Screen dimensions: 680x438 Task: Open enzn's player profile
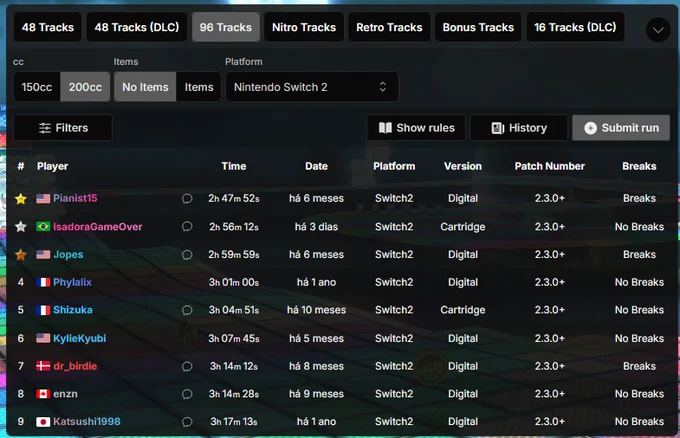65,394
